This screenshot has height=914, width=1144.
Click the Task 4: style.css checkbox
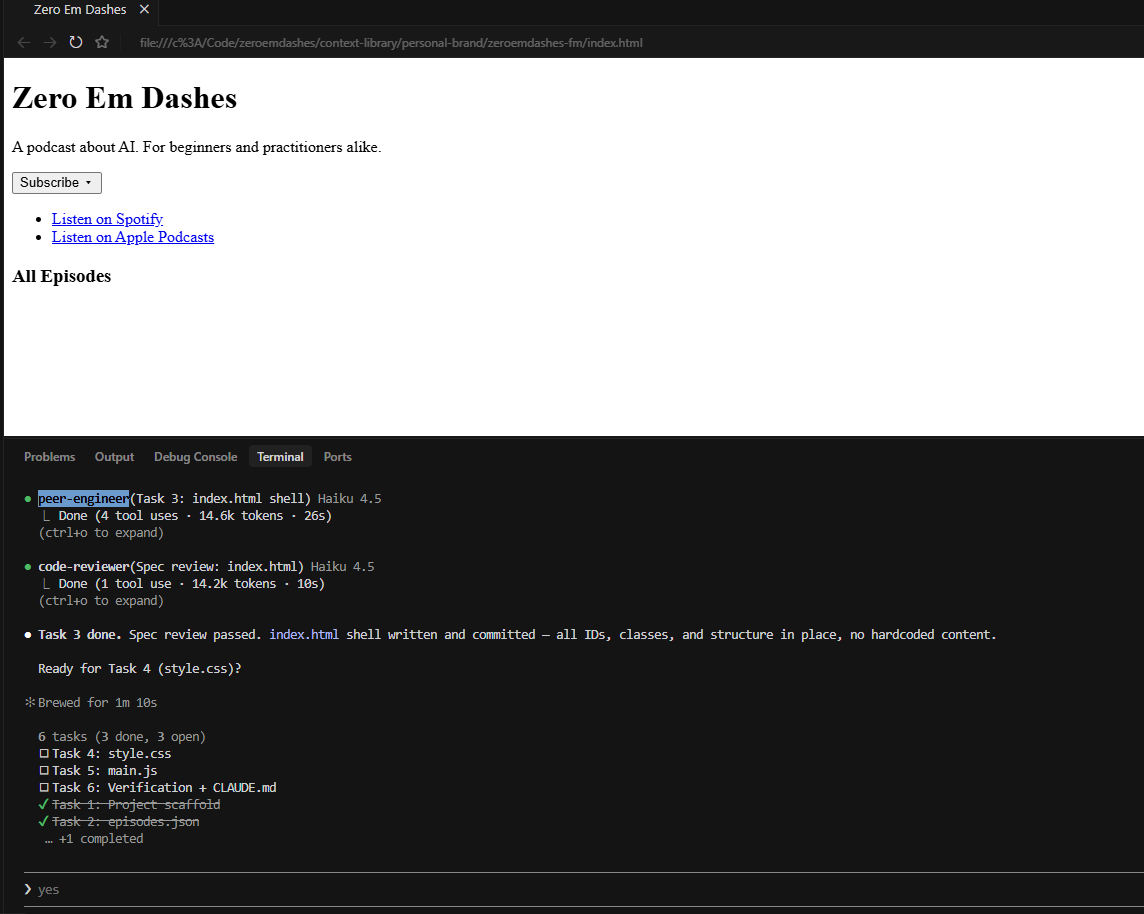click(45, 754)
